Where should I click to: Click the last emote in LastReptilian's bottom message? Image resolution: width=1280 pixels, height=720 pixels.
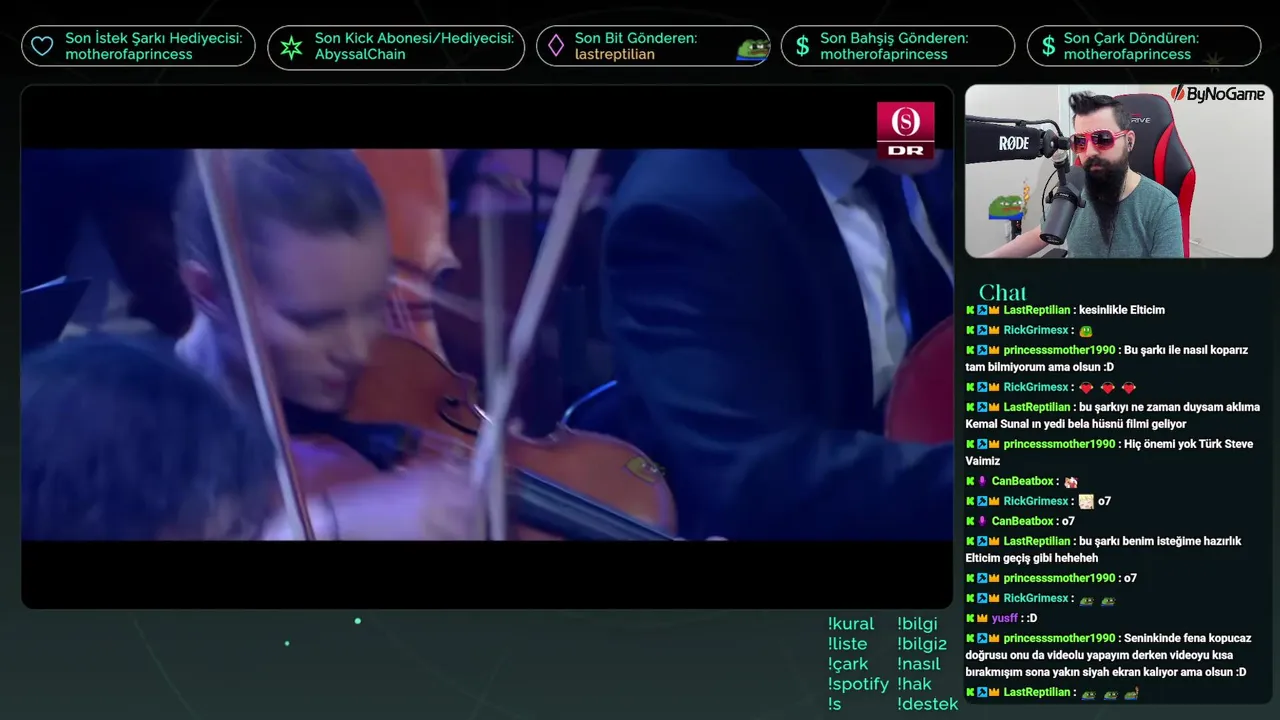(1131, 693)
